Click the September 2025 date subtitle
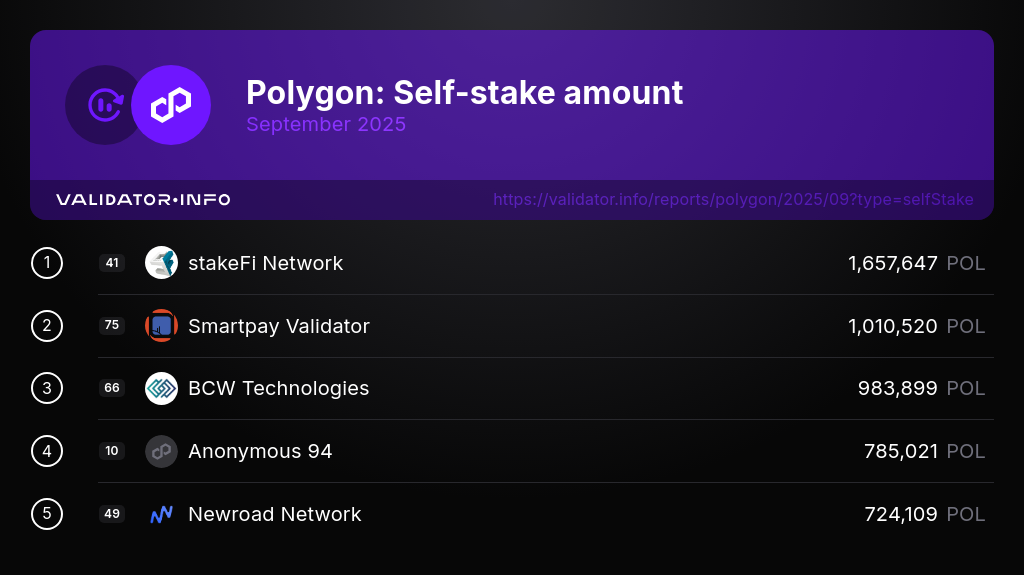1024x575 pixels. [326, 125]
